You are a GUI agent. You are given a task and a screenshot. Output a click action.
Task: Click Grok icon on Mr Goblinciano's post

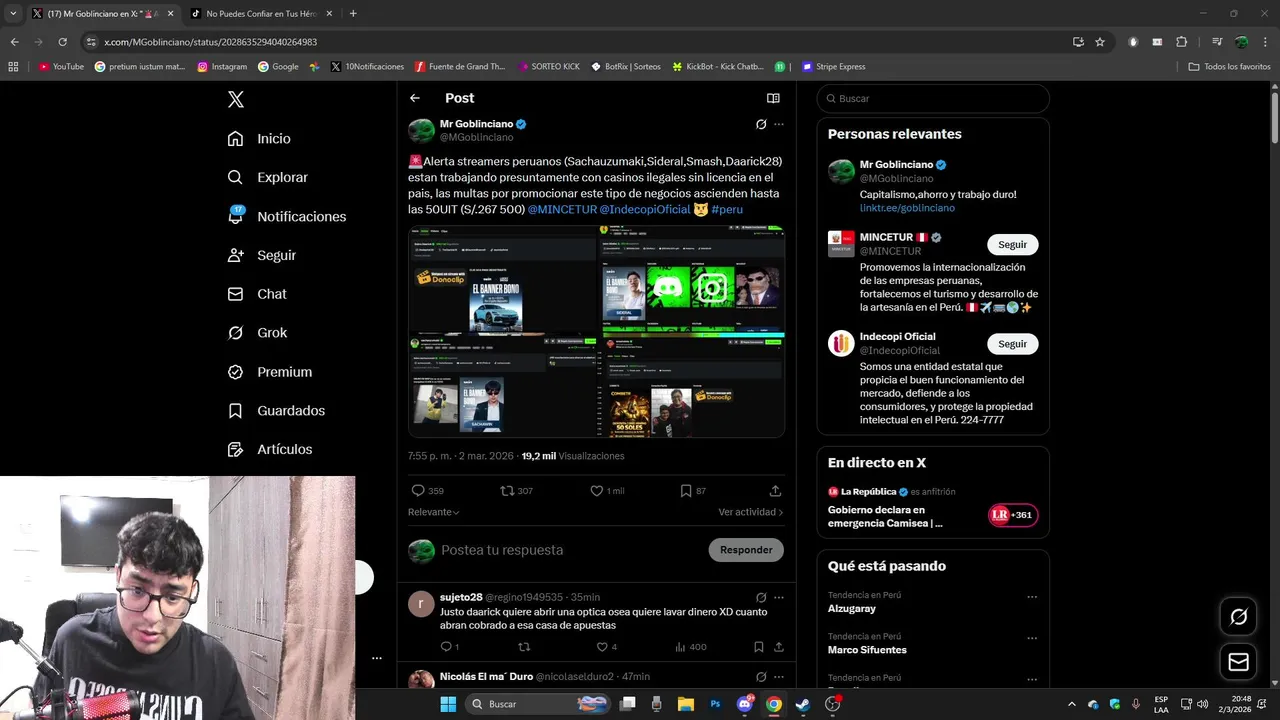[x=761, y=124]
